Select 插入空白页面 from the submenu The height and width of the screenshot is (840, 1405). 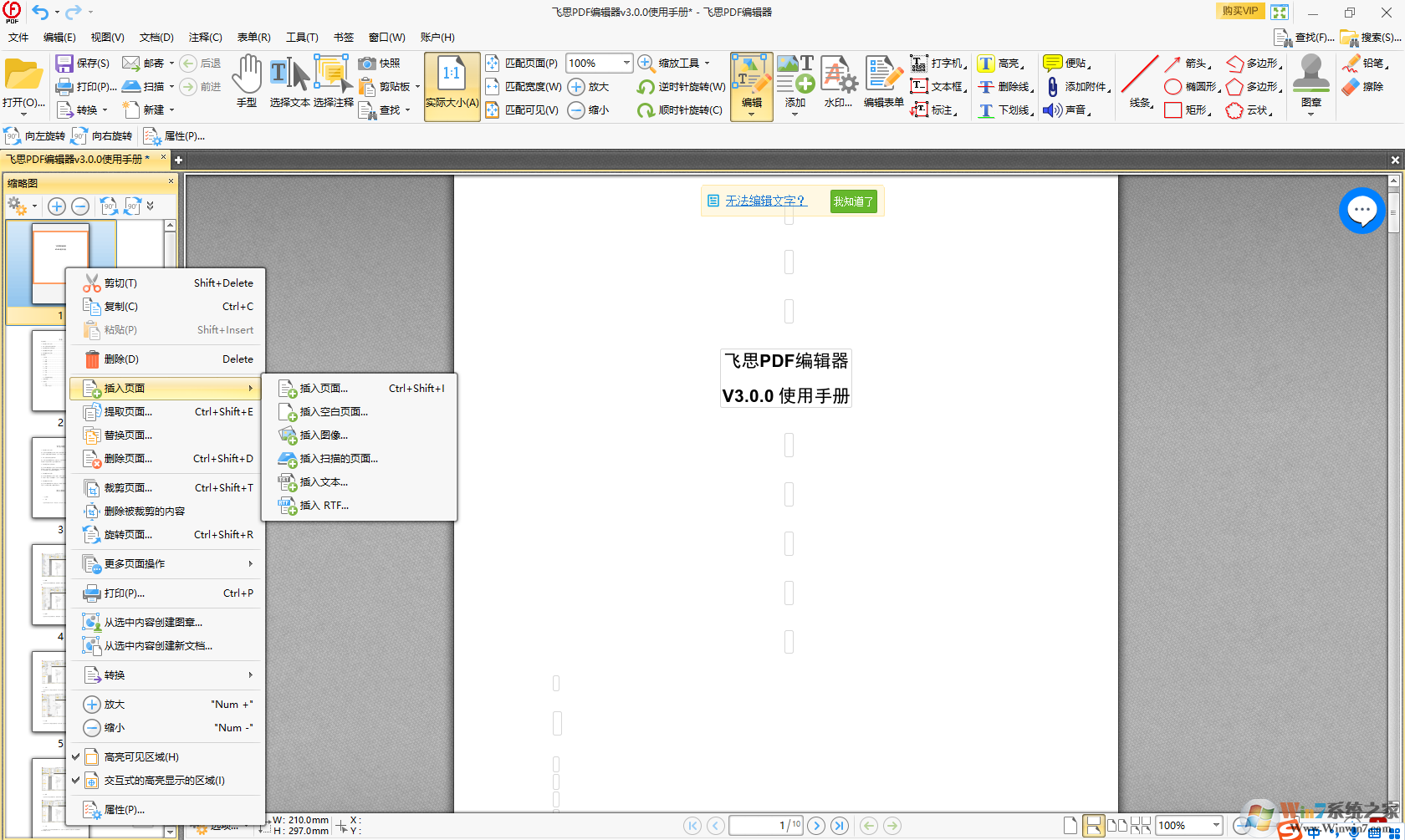[333, 411]
